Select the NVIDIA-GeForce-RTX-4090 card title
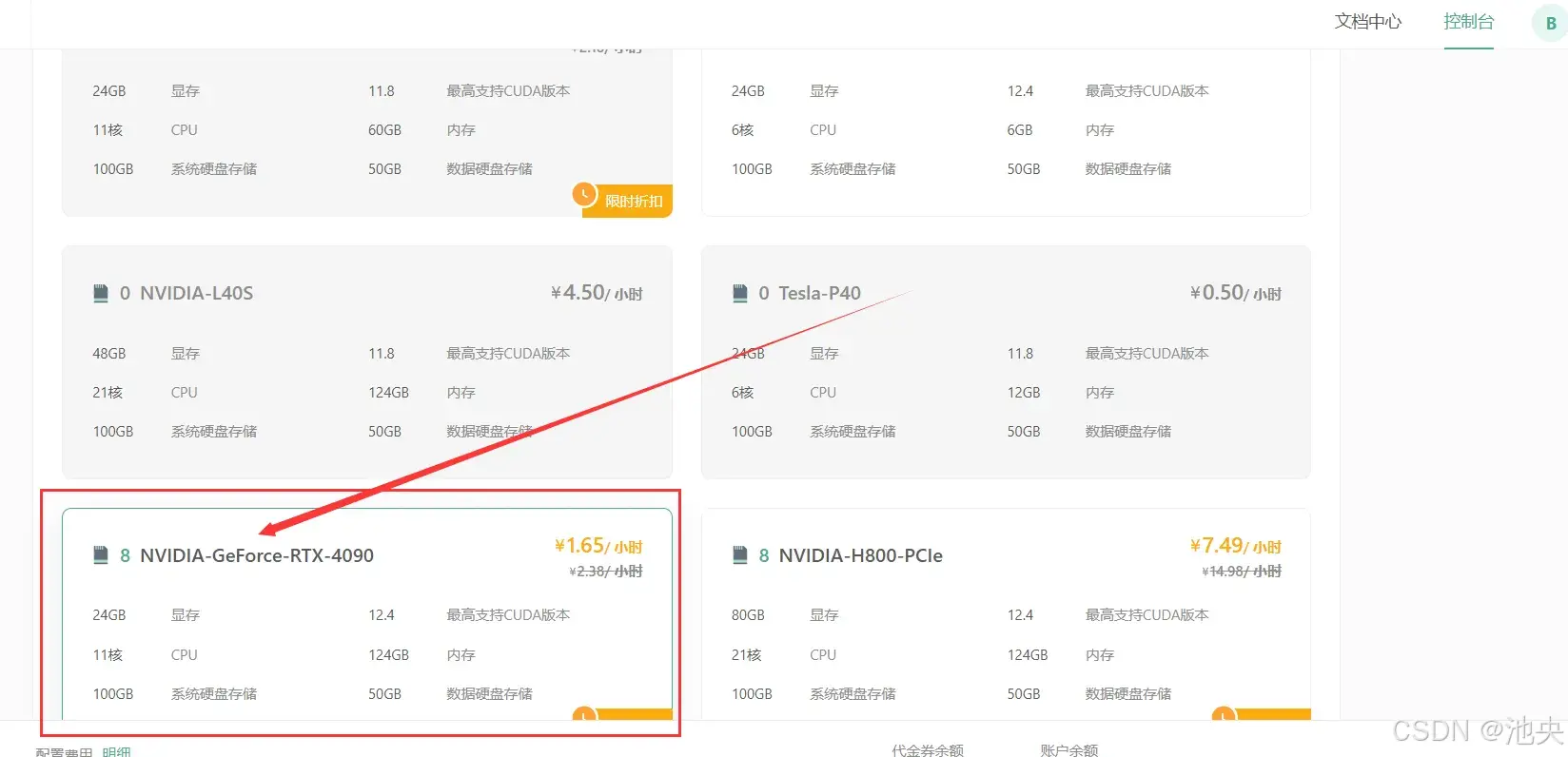 click(257, 555)
